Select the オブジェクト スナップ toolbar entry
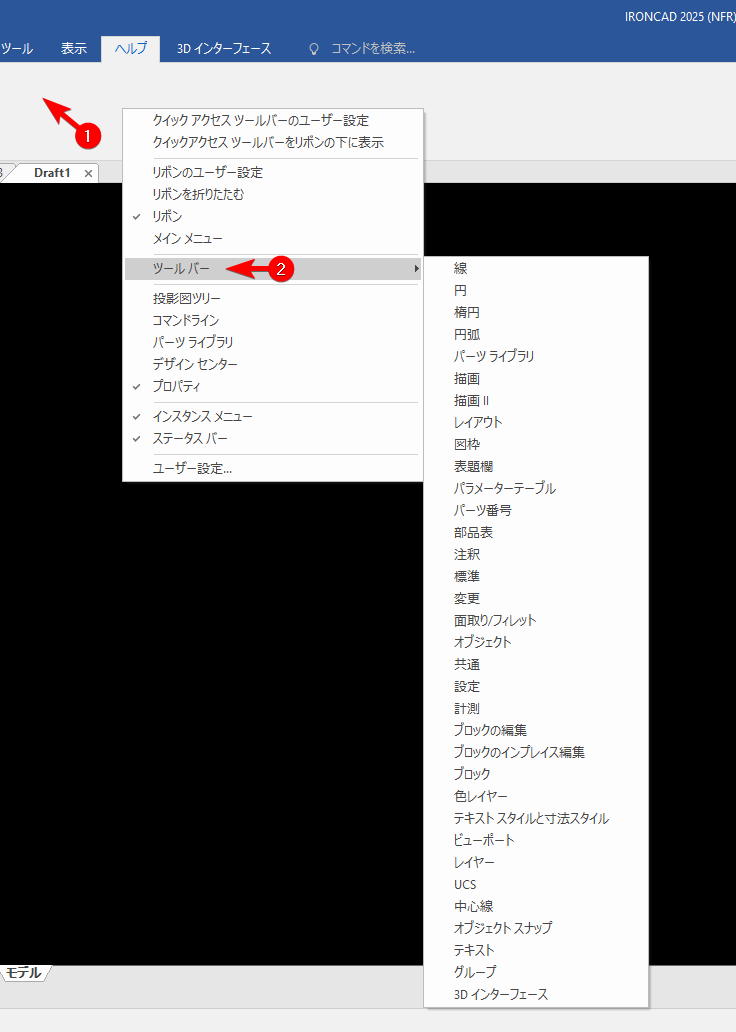 click(536, 928)
